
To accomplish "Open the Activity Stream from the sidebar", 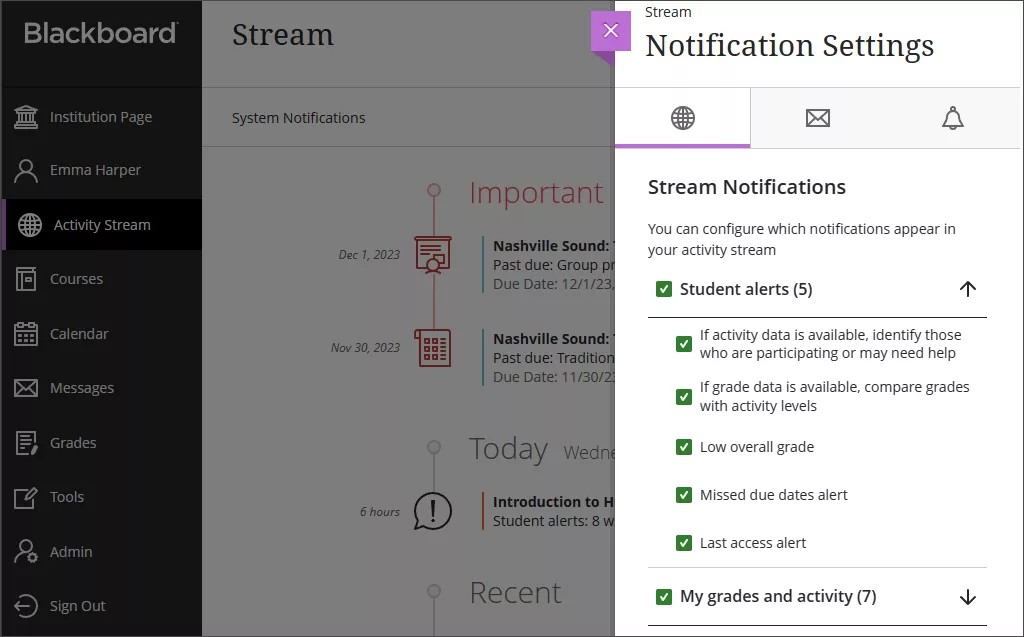I will click(x=100, y=224).
